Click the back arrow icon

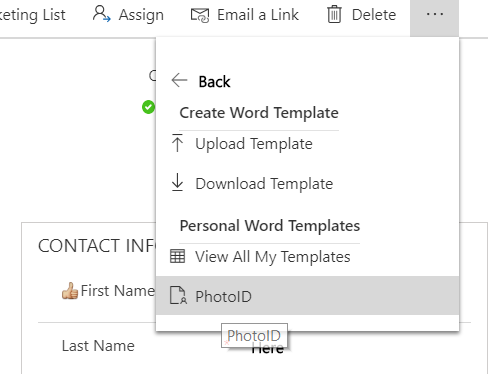tap(179, 80)
